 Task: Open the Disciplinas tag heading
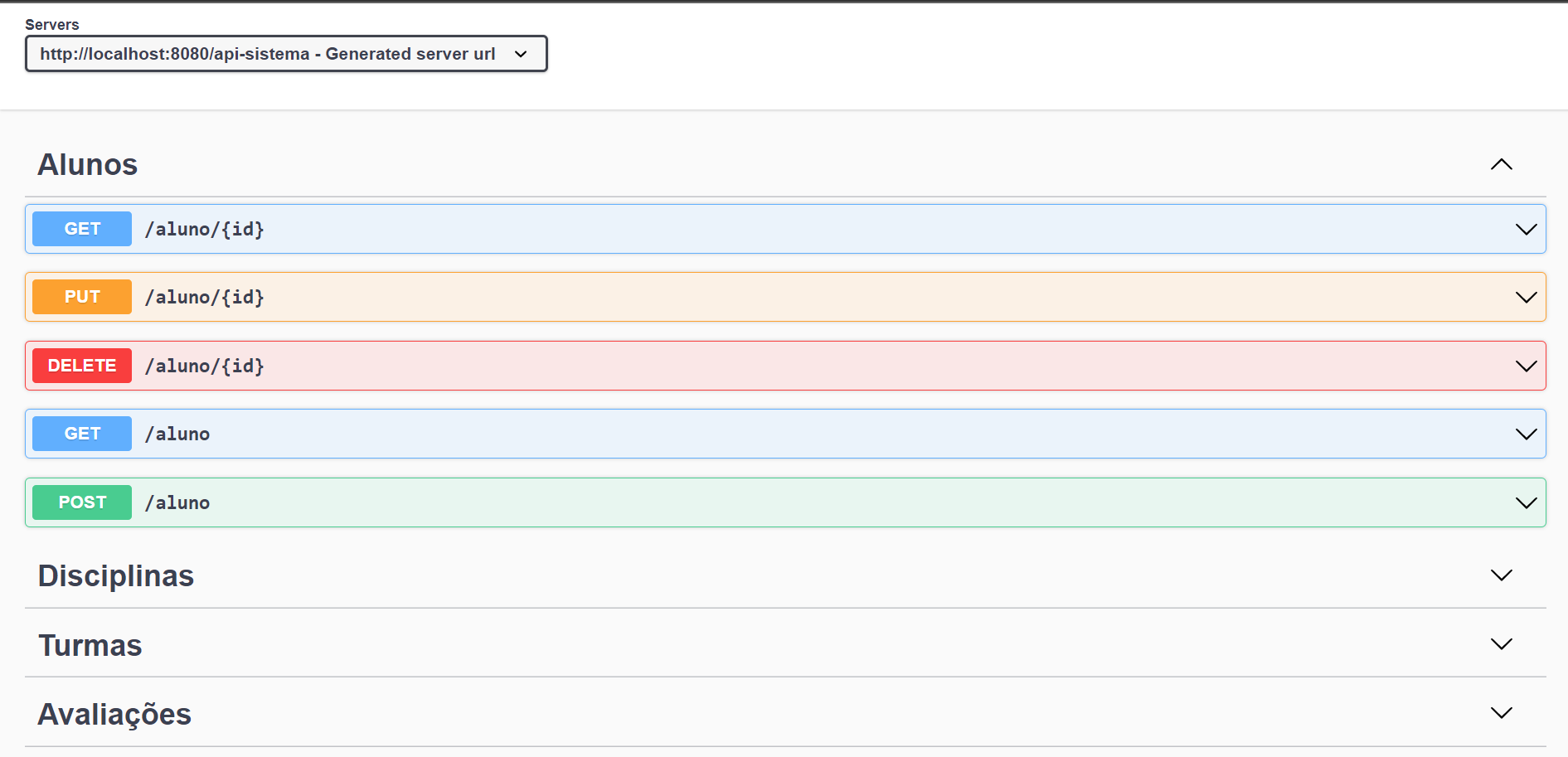pos(116,575)
